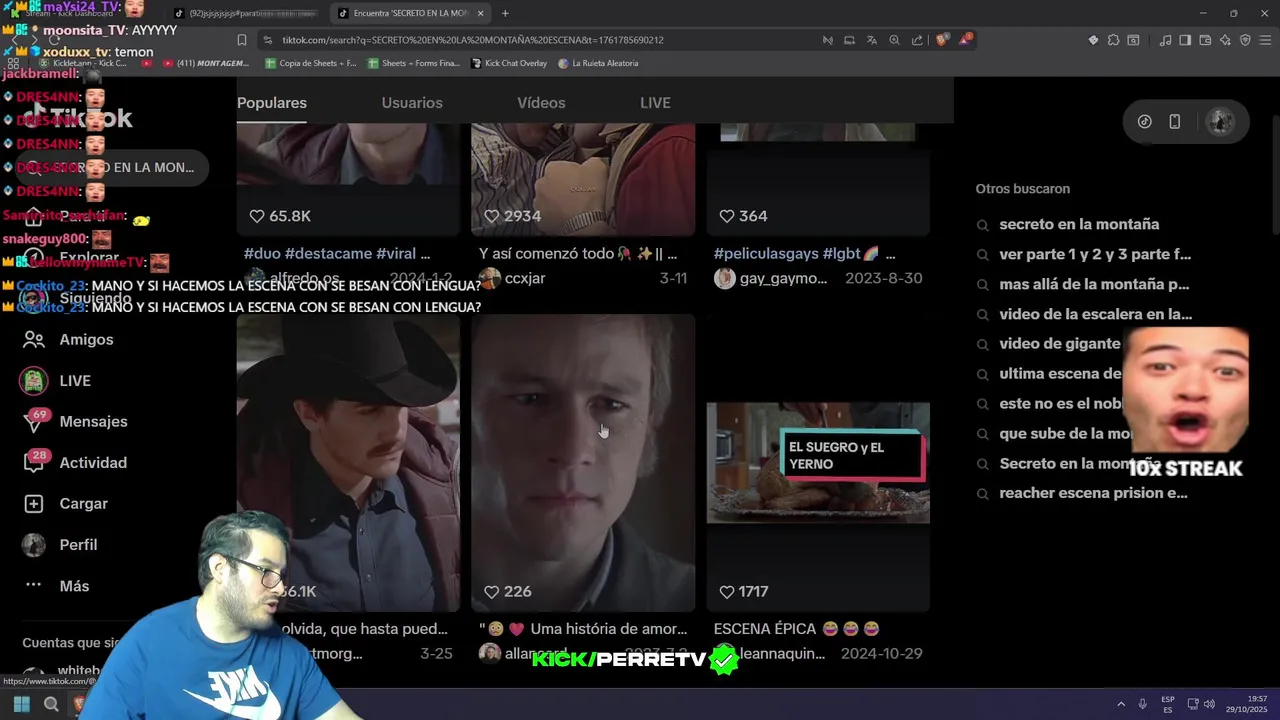Click the circular icon left of phone icon
This screenshot has width=1280, height=720.
coord(1145,121)
